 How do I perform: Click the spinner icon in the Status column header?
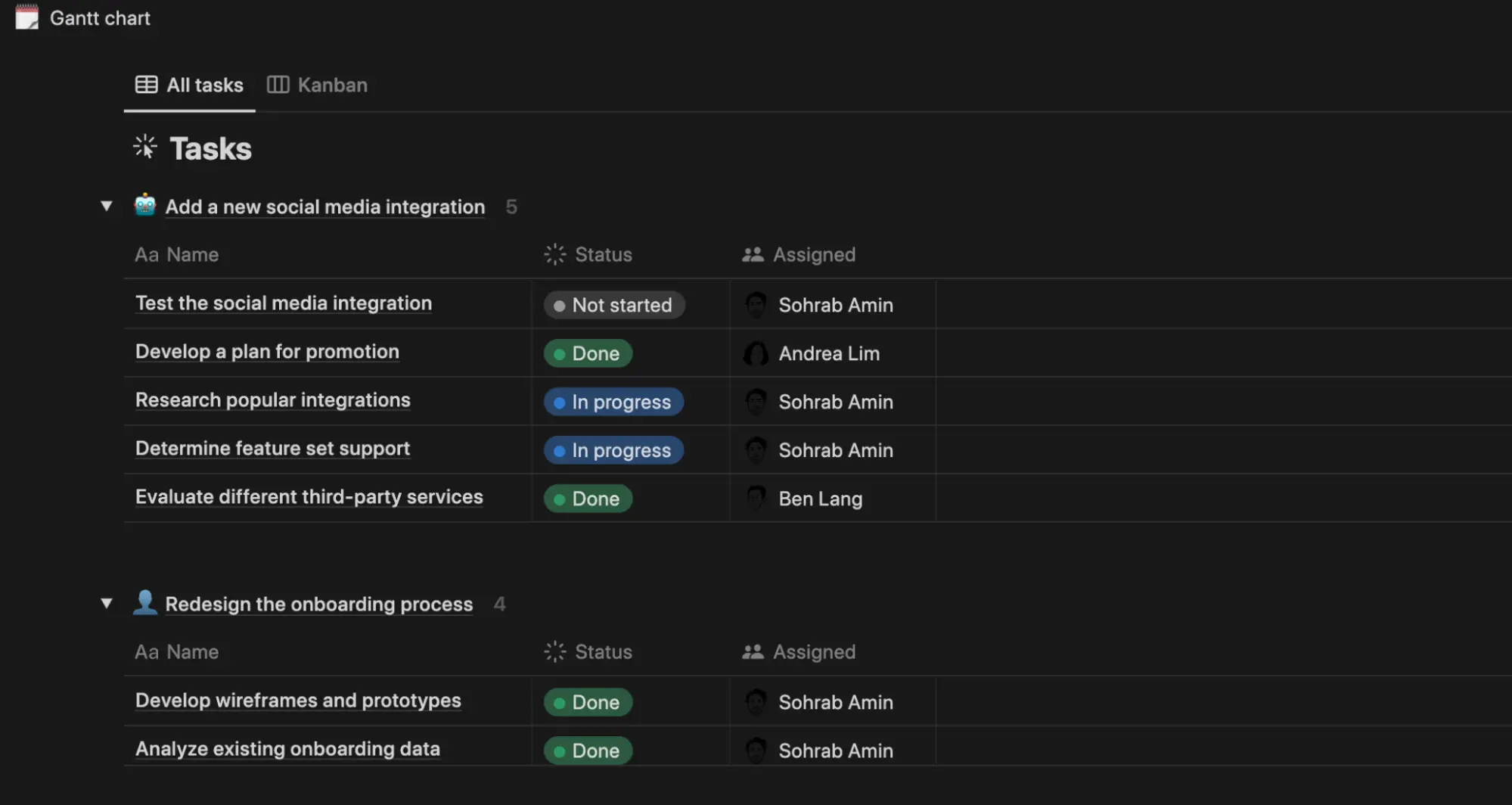click(554, 254)
